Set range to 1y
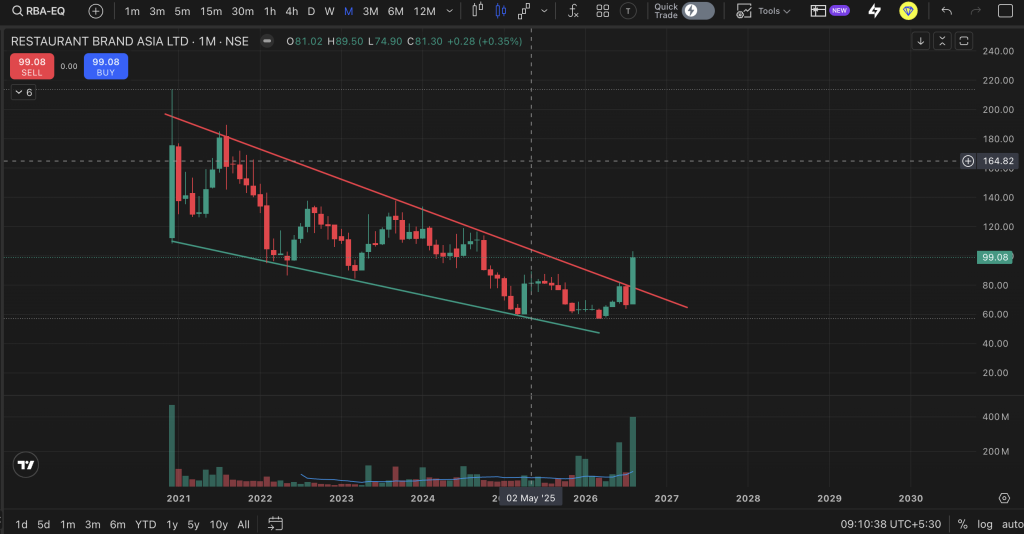 pyautogui.click(x=172, y=524)
